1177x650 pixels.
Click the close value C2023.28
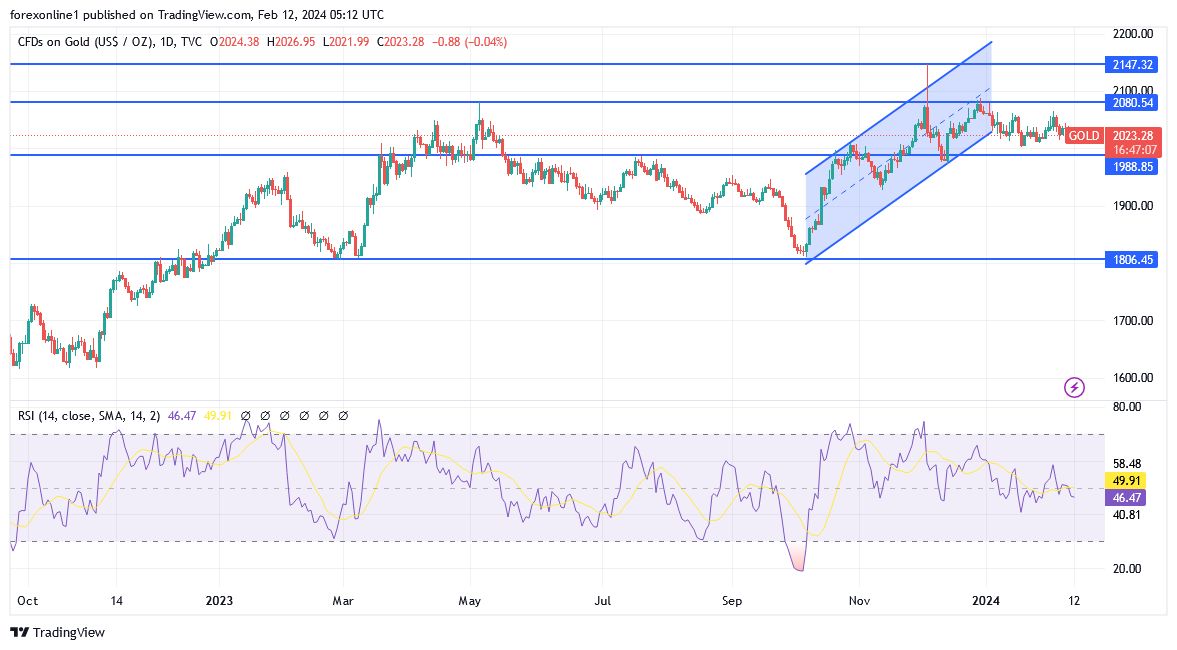pos(400,42)
